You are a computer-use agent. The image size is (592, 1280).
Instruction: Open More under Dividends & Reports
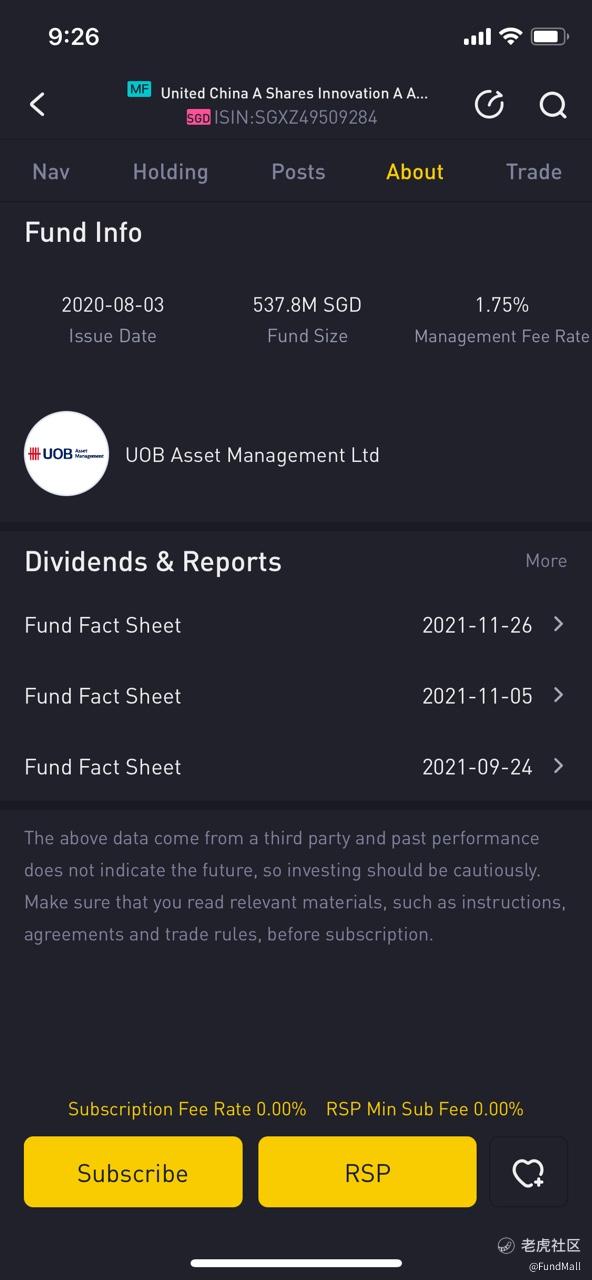point(546,561)
